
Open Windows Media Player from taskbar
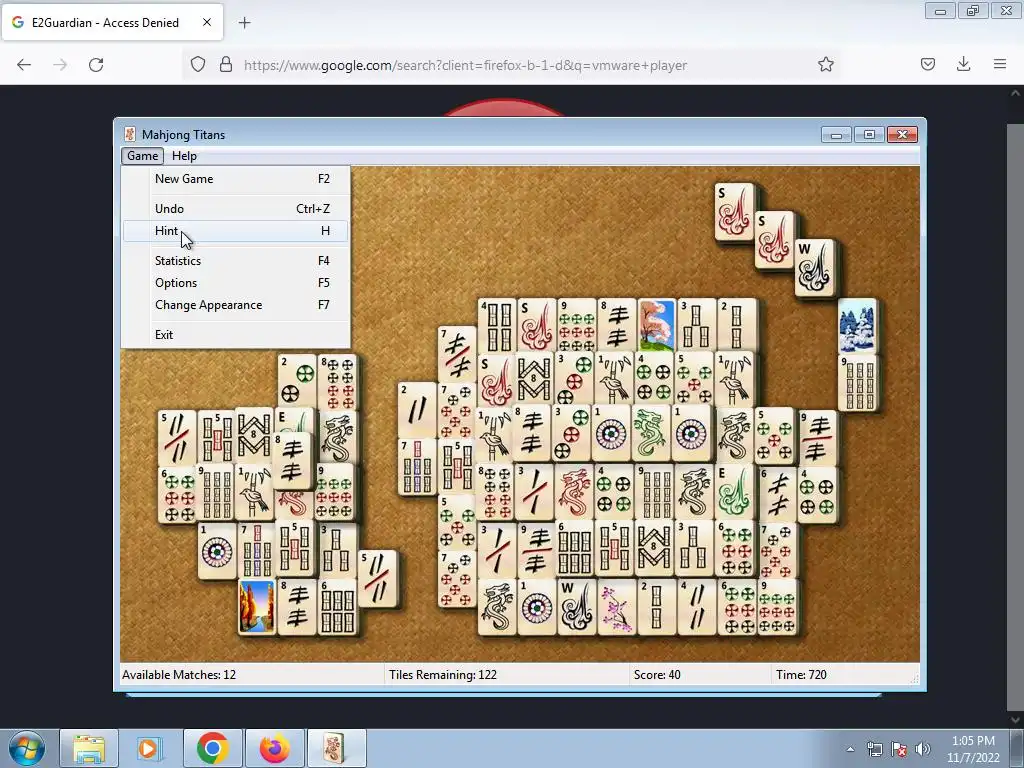(150, 748)
